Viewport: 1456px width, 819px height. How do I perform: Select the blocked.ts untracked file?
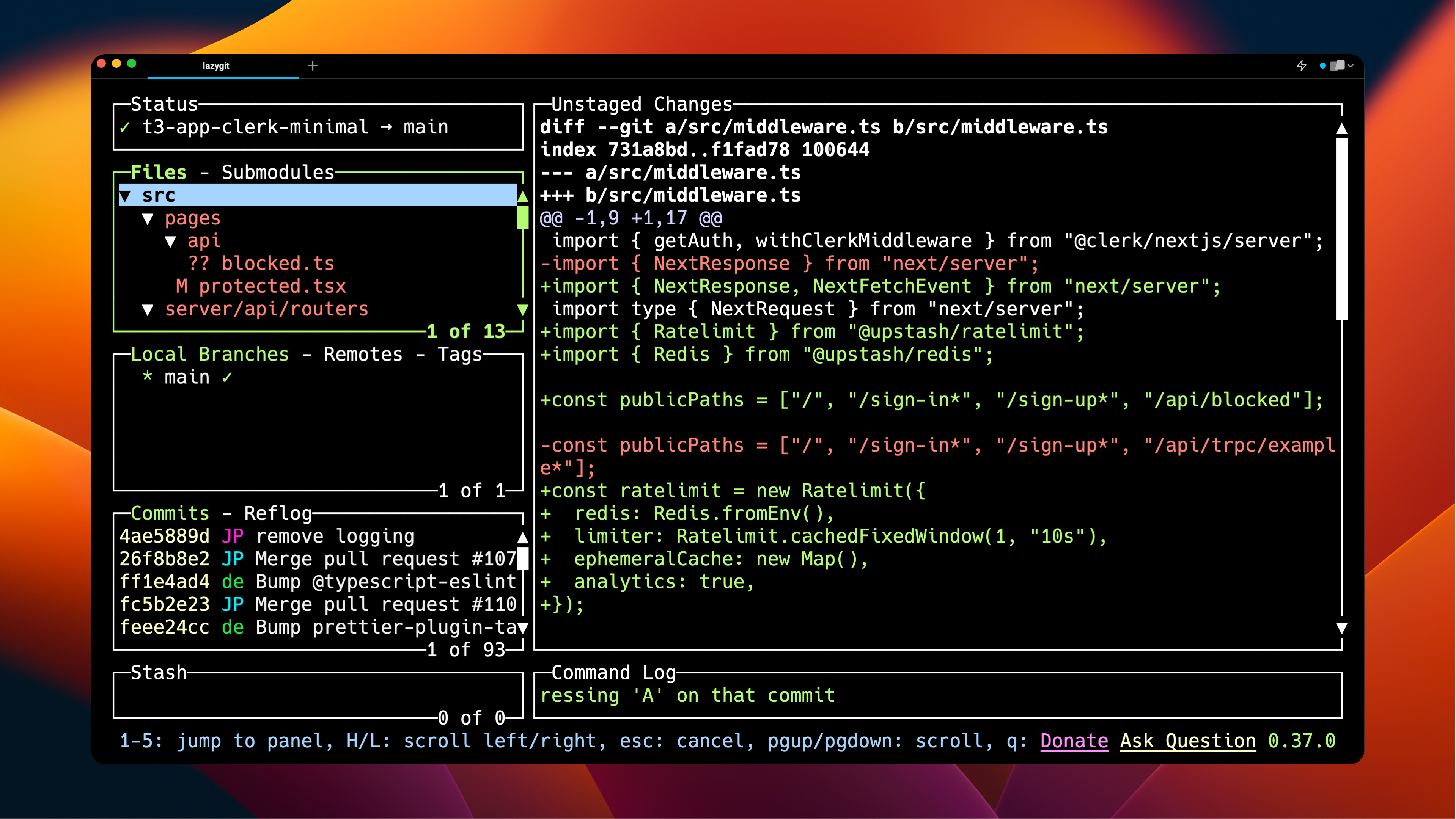[x=261, y=264]
